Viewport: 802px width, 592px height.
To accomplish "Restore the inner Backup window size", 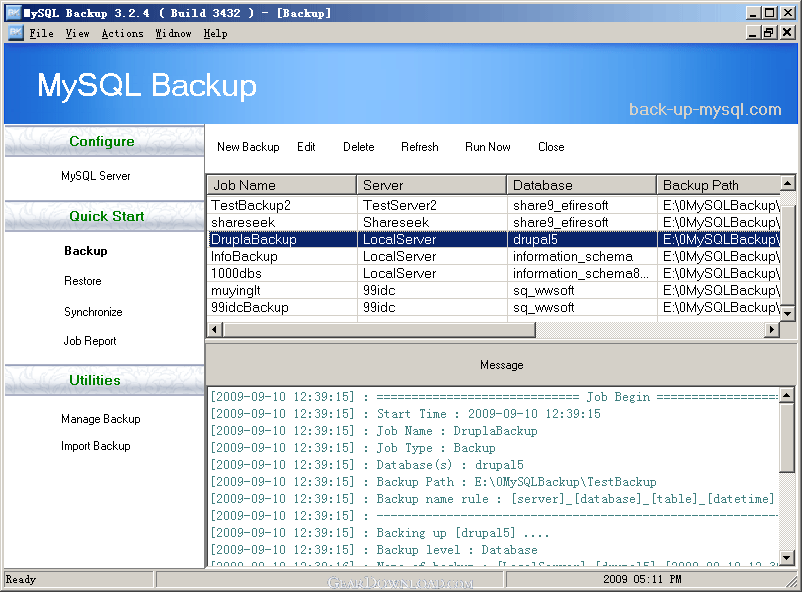I will pyautogui.click(x=768, y=33).
